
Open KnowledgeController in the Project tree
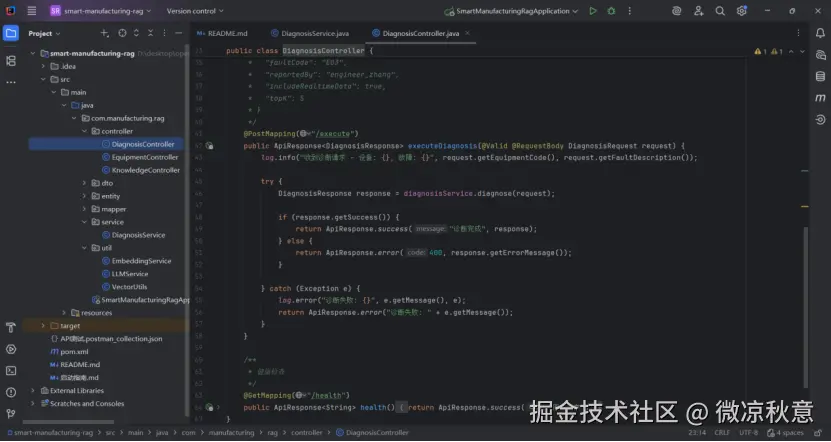pyautogui.click(x=145, y=170)
